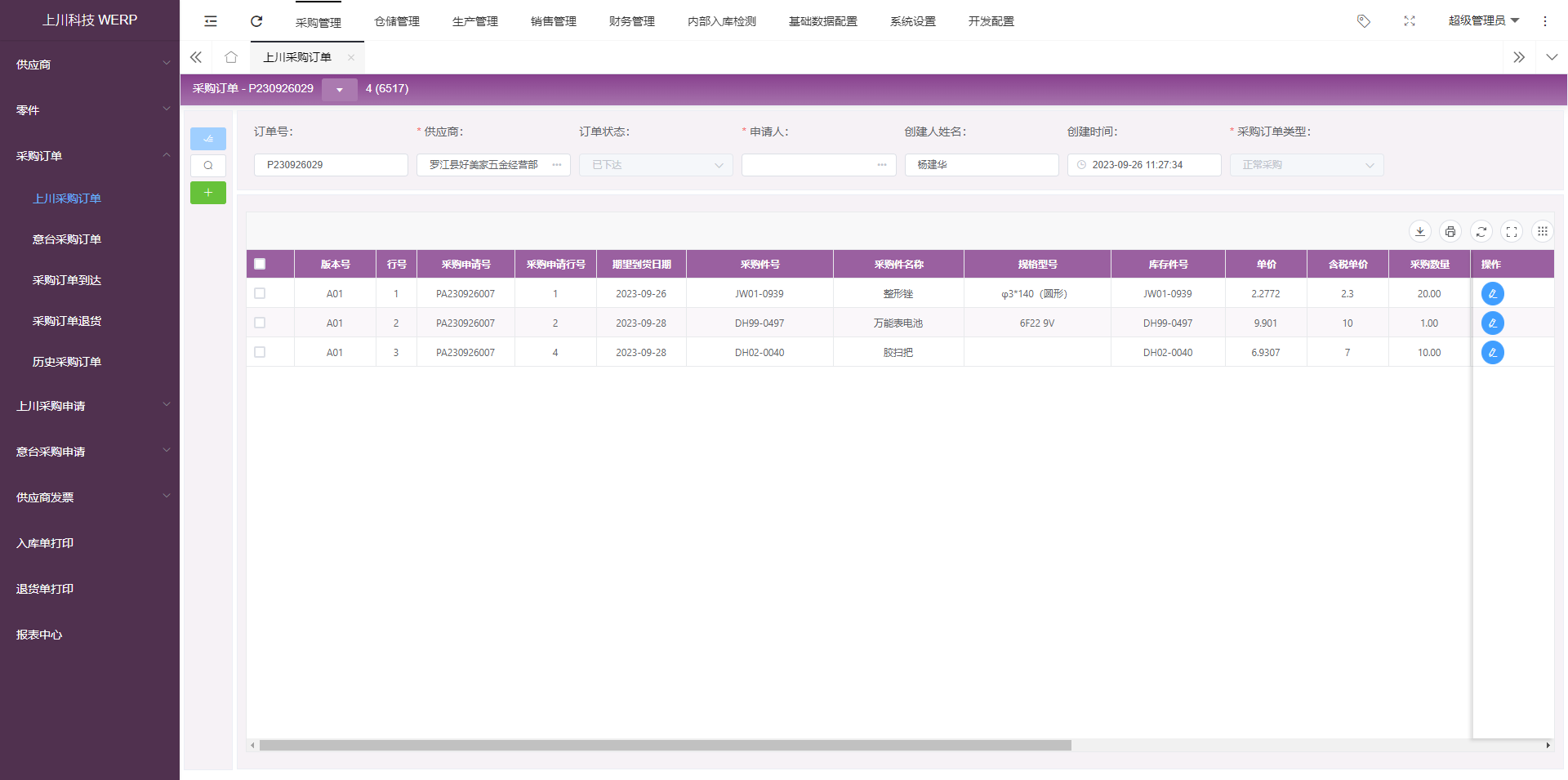Open supplier picker ellipsis icon
Viewport: 1568px width, 780px height.
coord(557,165)
